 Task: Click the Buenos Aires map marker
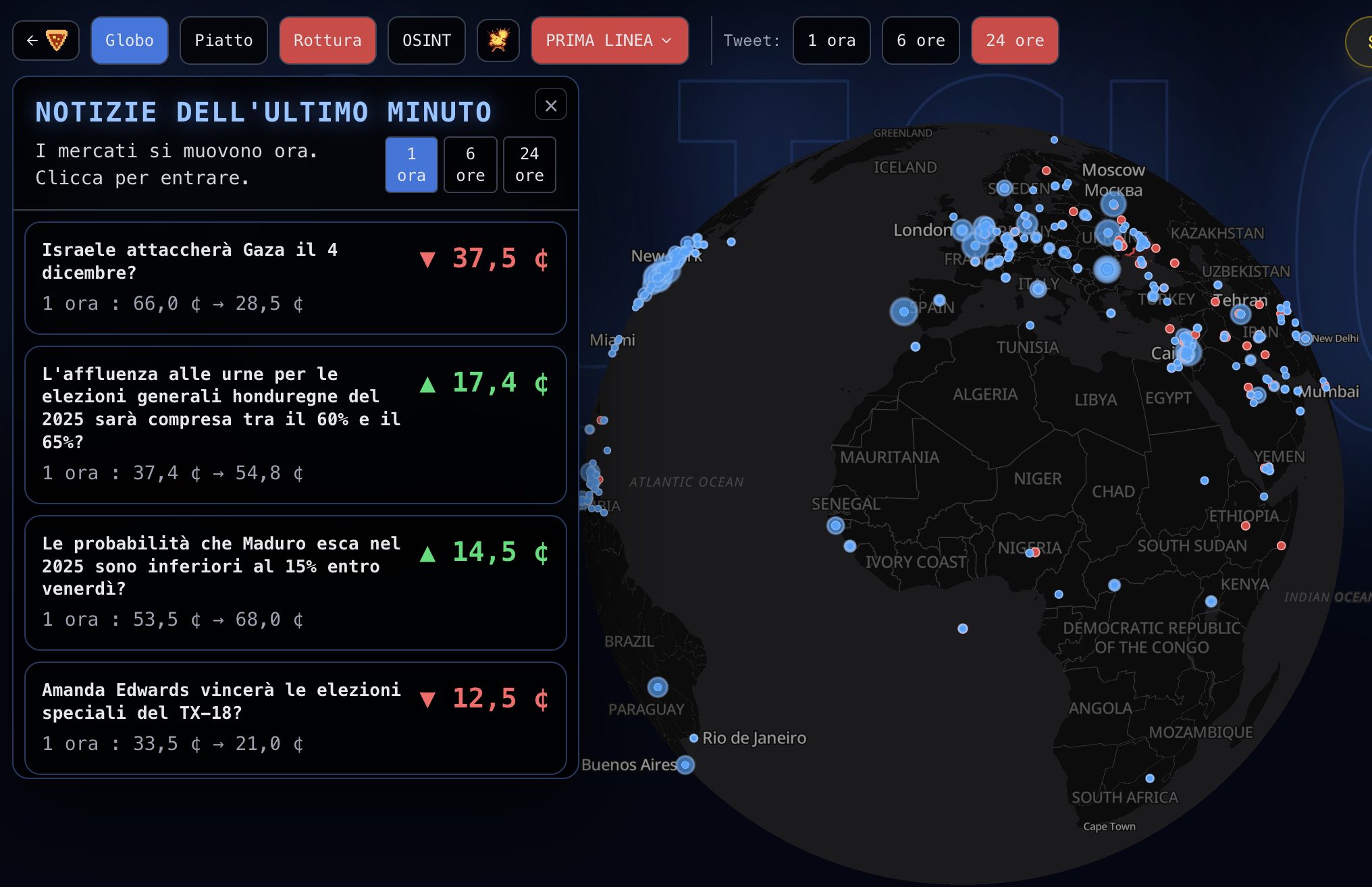click(685, 765)
